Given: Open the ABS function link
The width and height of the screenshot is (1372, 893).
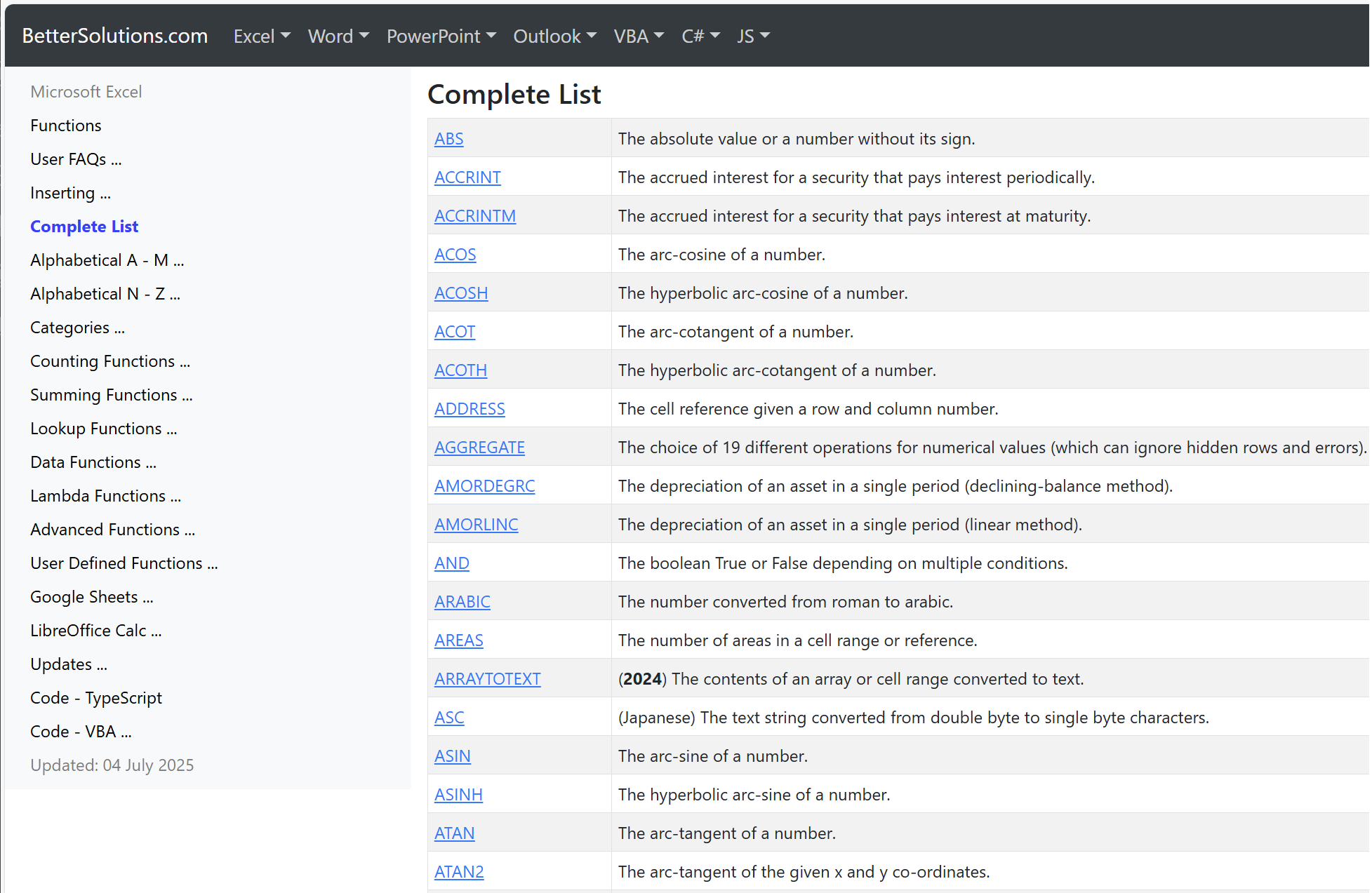Looking at the screenshot, I should tap(449, 139).
